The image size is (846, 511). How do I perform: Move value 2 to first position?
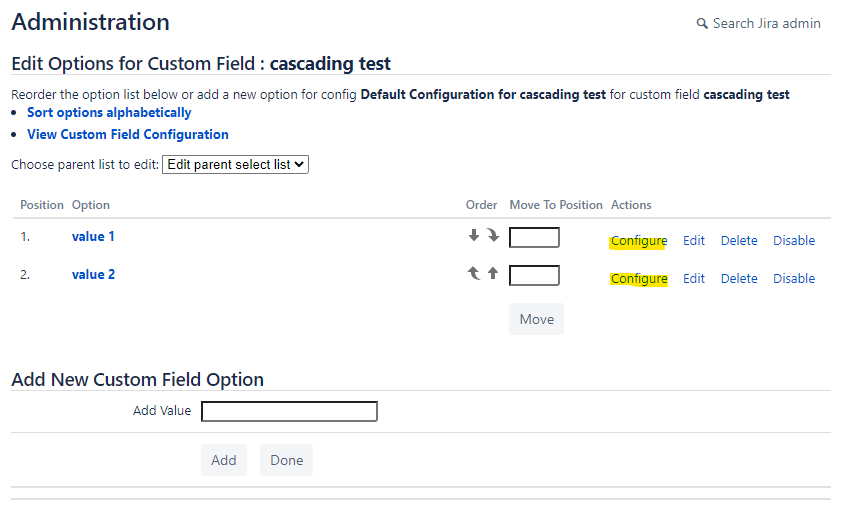(x=474, y=274)
